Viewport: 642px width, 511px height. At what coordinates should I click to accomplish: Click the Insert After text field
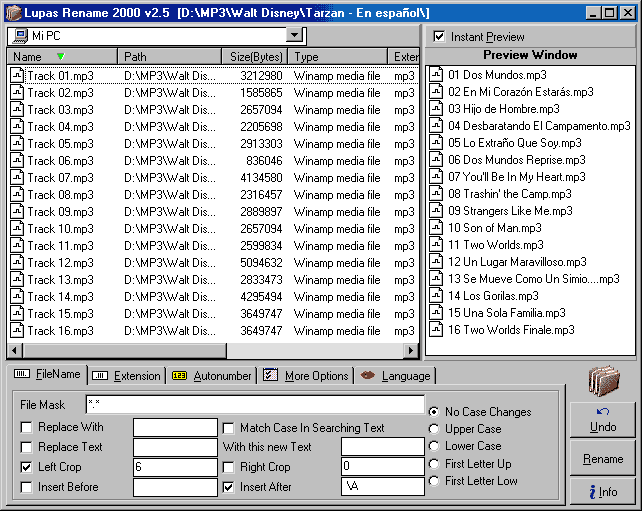383,486
